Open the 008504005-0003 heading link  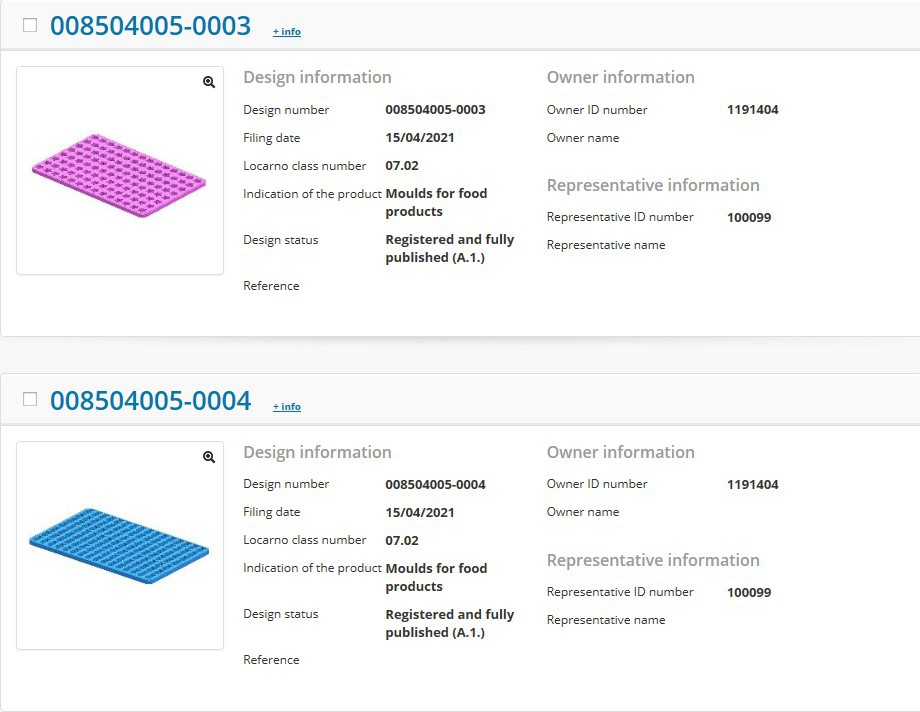click(x=150, y=26)
